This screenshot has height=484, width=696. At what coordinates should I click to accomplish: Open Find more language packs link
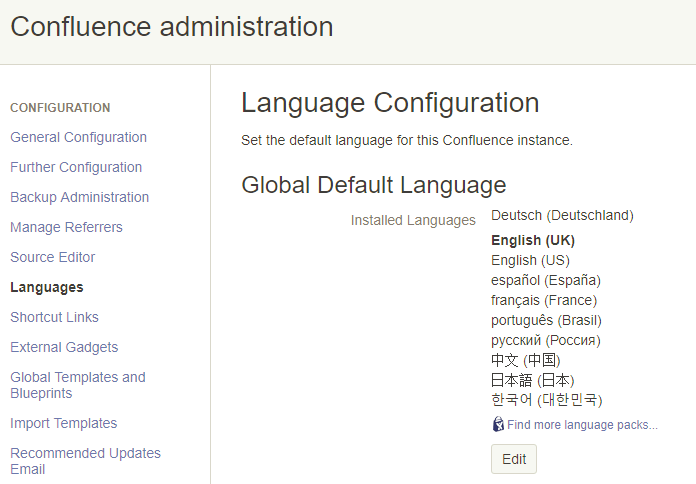(582, 425)
